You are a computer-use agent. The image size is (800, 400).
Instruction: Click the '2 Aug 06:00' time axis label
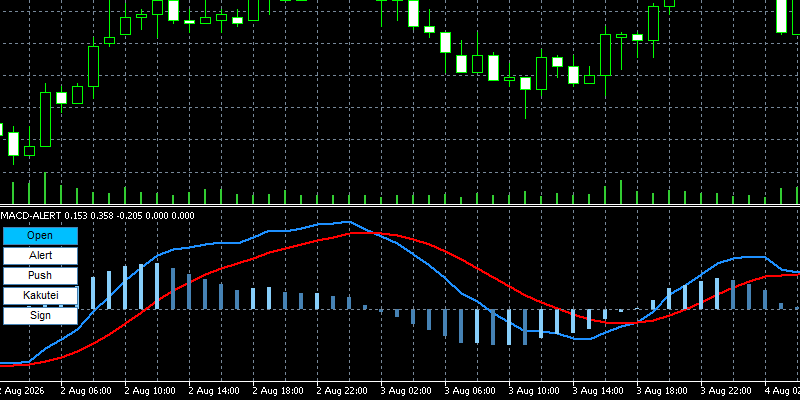click(x=86, y=391)
